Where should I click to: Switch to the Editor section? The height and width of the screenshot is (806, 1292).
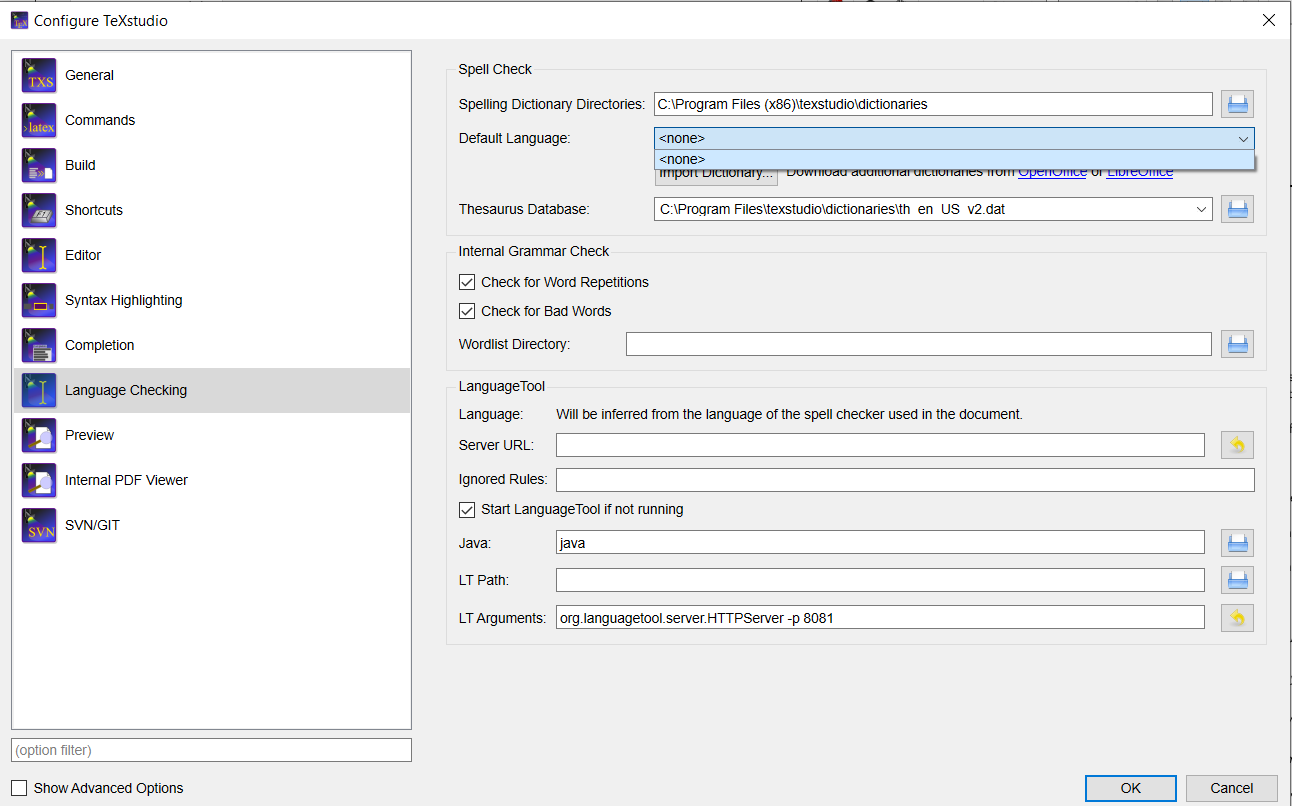(83, 255)
